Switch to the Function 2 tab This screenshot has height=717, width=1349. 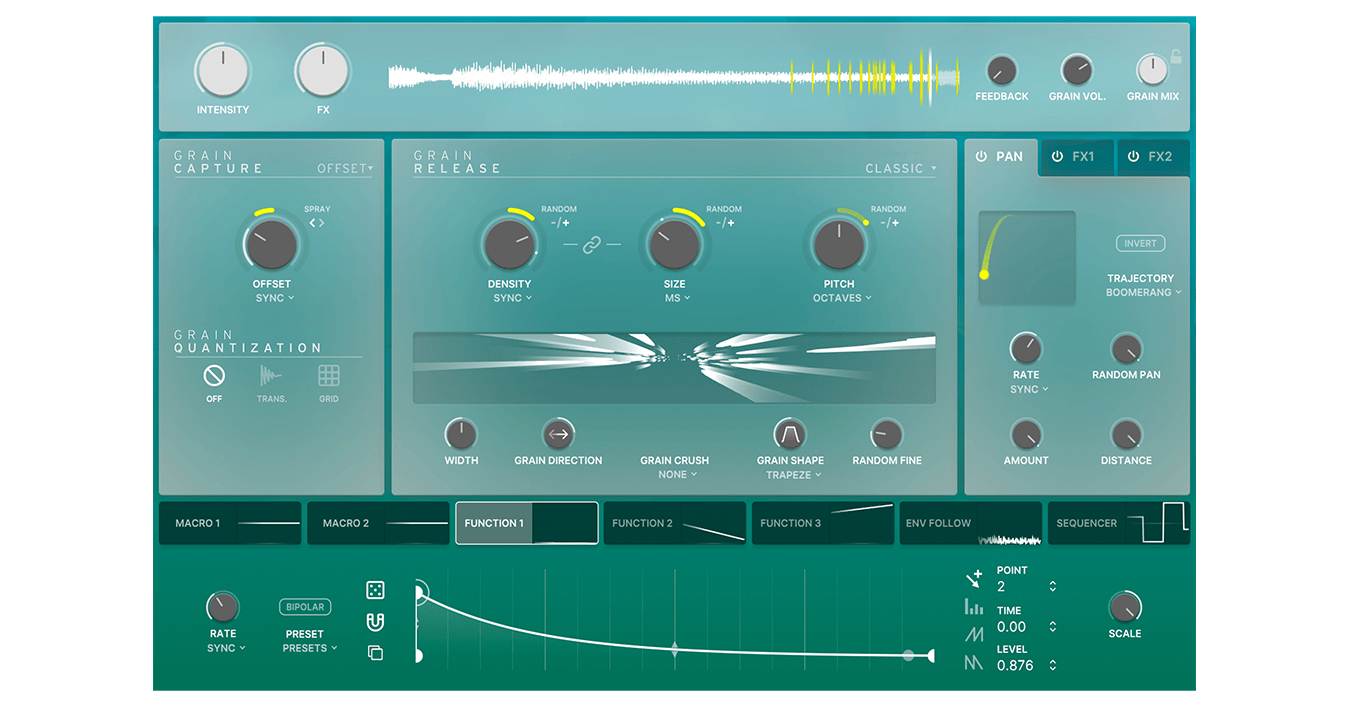675,523
